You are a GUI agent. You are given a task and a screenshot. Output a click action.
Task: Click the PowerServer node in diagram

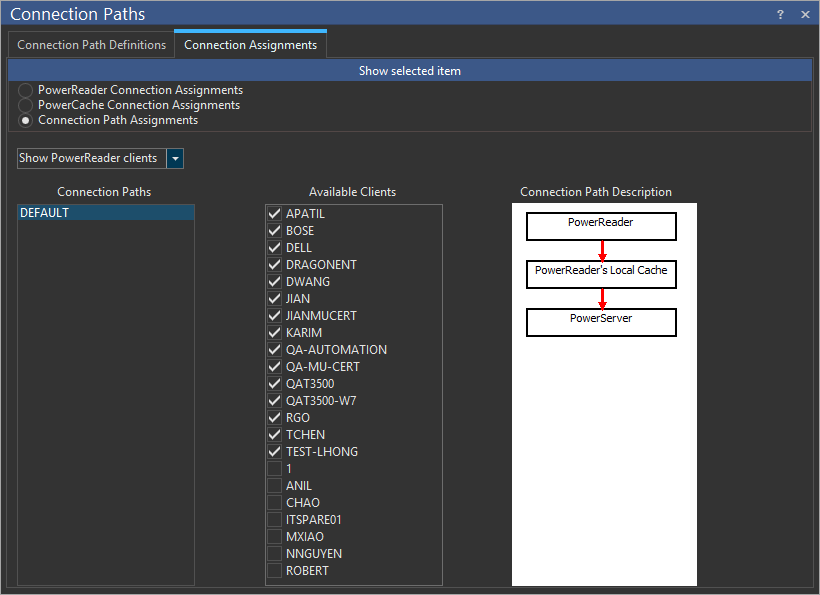tap(601, 321)
